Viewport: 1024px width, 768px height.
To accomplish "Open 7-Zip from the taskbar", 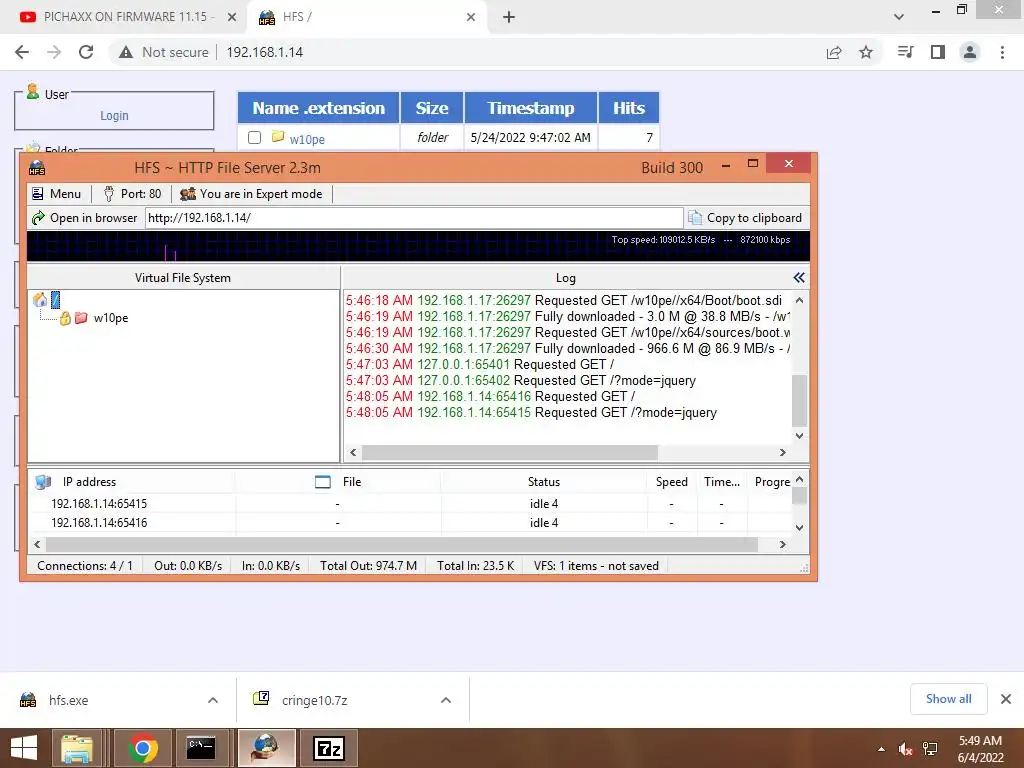I will tap(329, 748).
